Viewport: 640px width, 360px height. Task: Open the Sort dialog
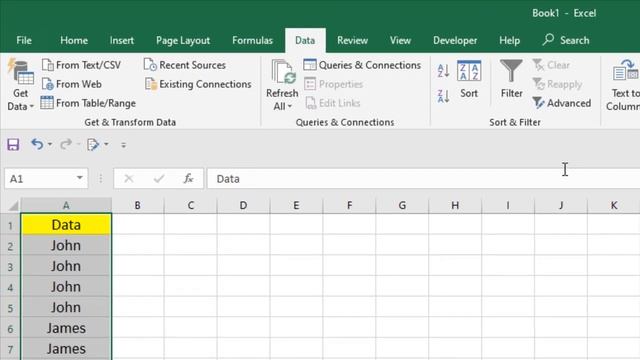pyautogui.click(x=469, y=80)
